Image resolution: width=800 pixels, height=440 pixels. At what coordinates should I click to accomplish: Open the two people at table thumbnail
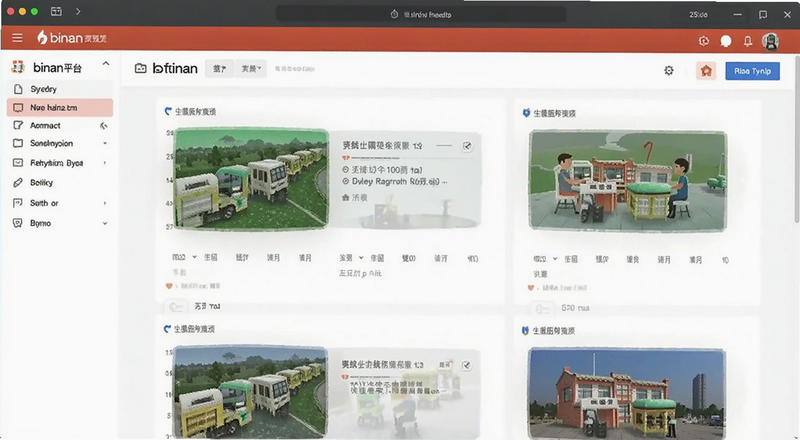click(x=628, y=181)
